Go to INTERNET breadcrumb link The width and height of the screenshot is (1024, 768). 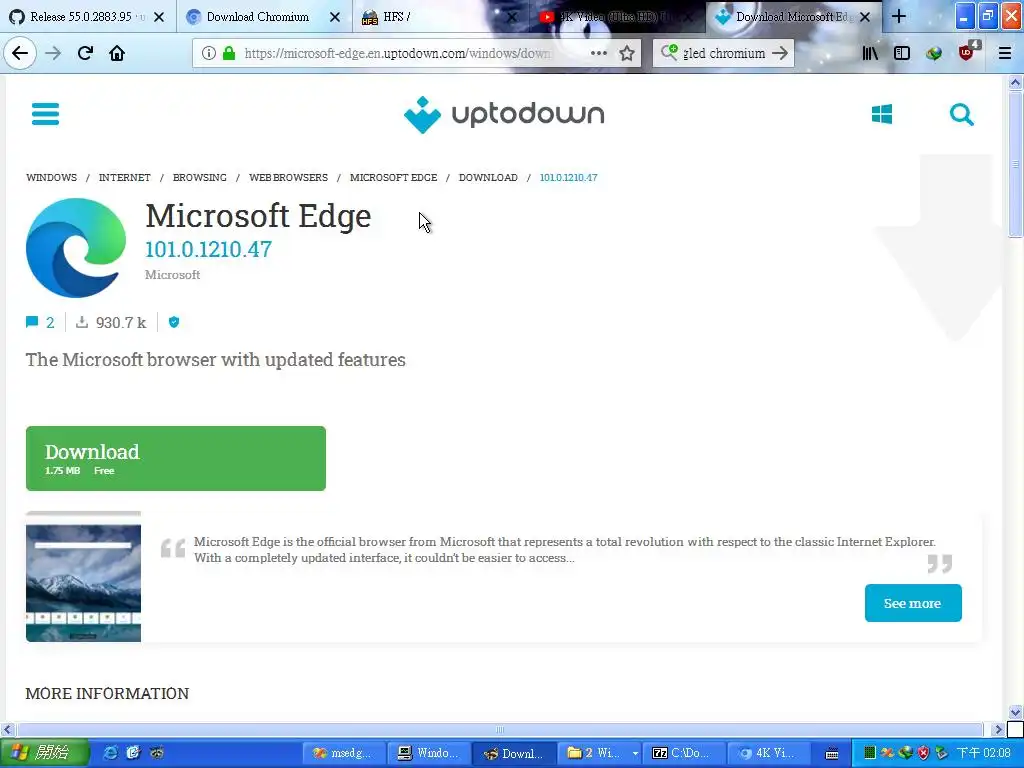[x=125, y=178]
